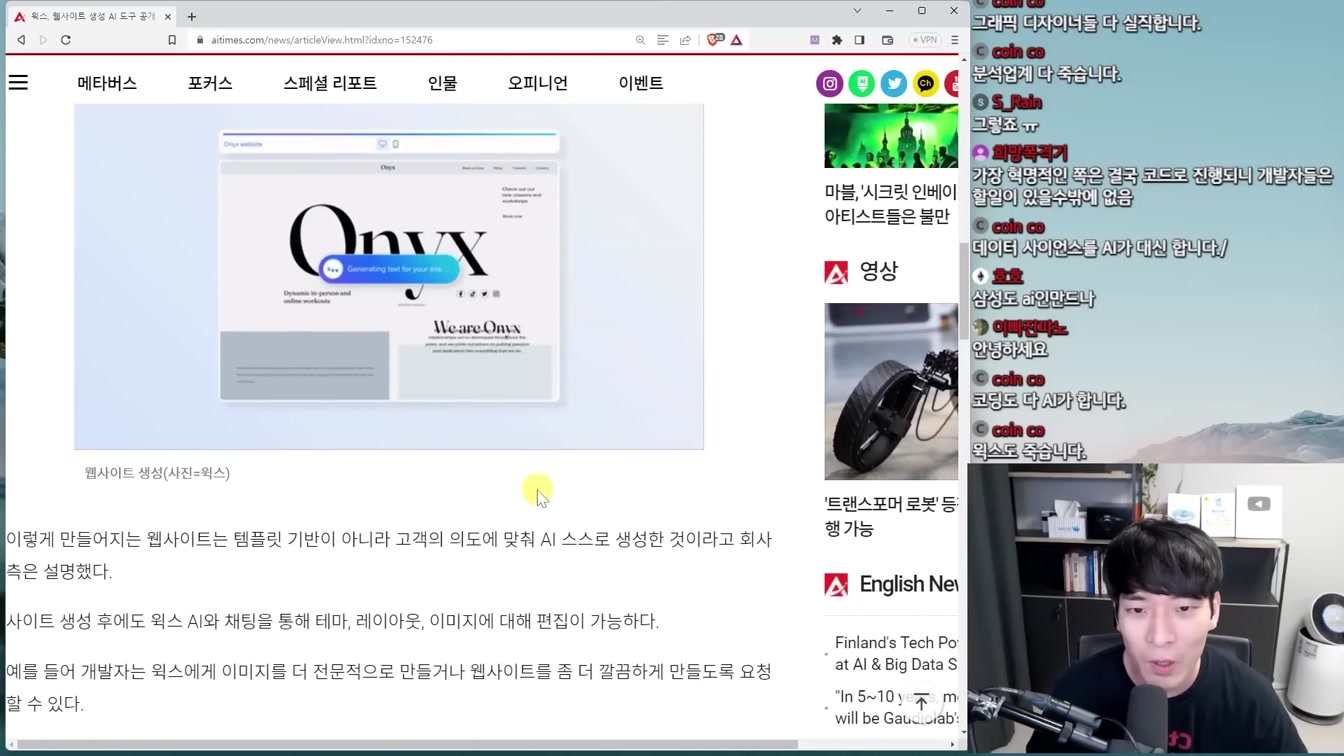The image size is (1344, 756).
Task: Share this page icon
Action: [x=685, y=40]
